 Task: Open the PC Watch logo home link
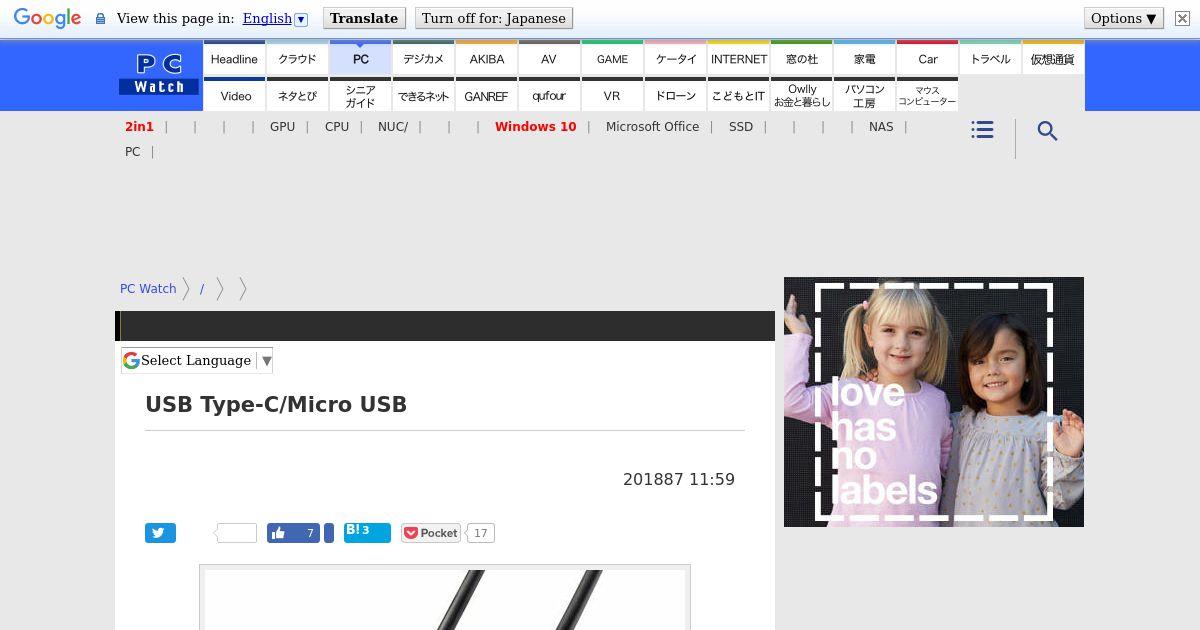(x=159, y=75)
